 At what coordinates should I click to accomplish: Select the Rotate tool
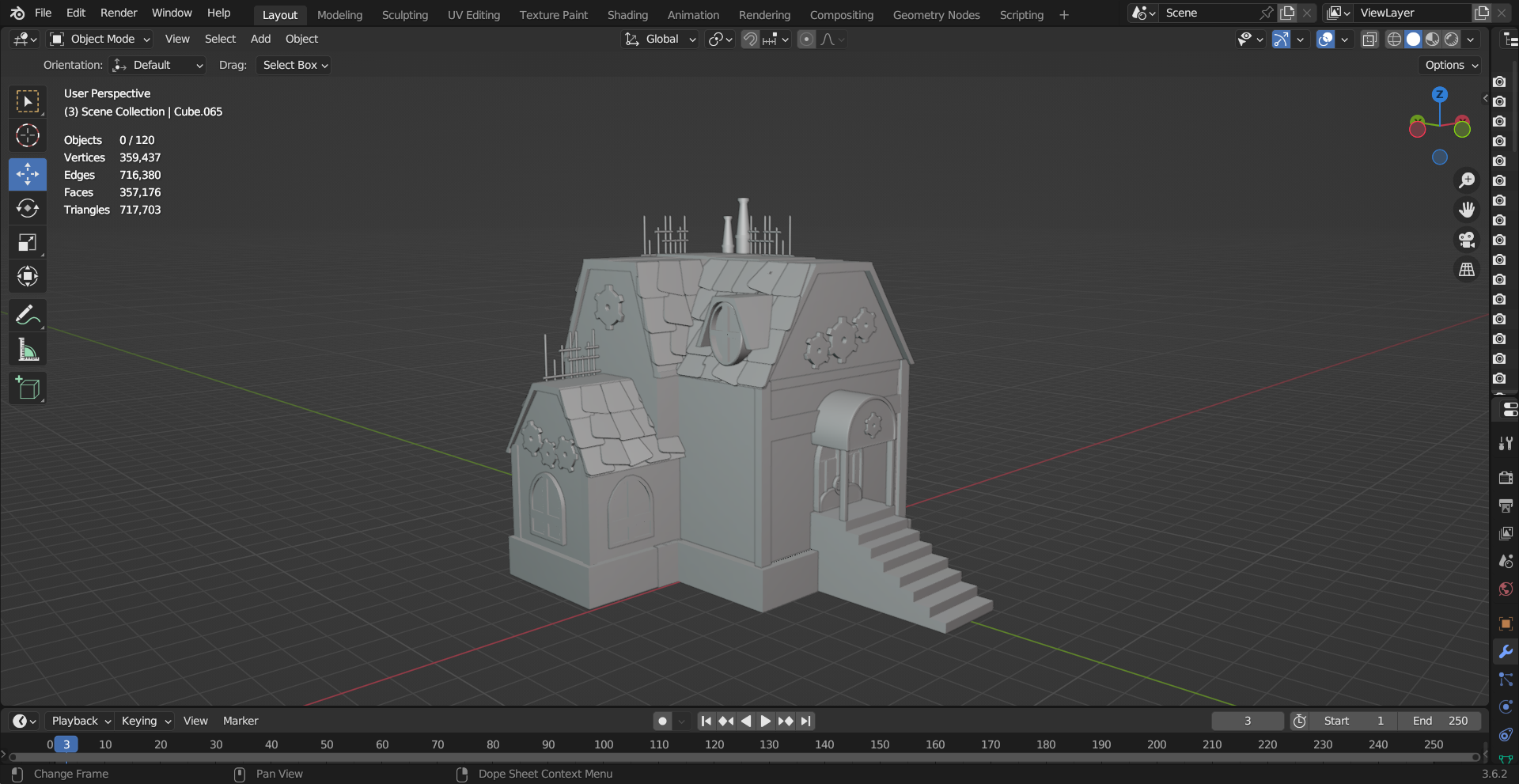click(27, 208)
